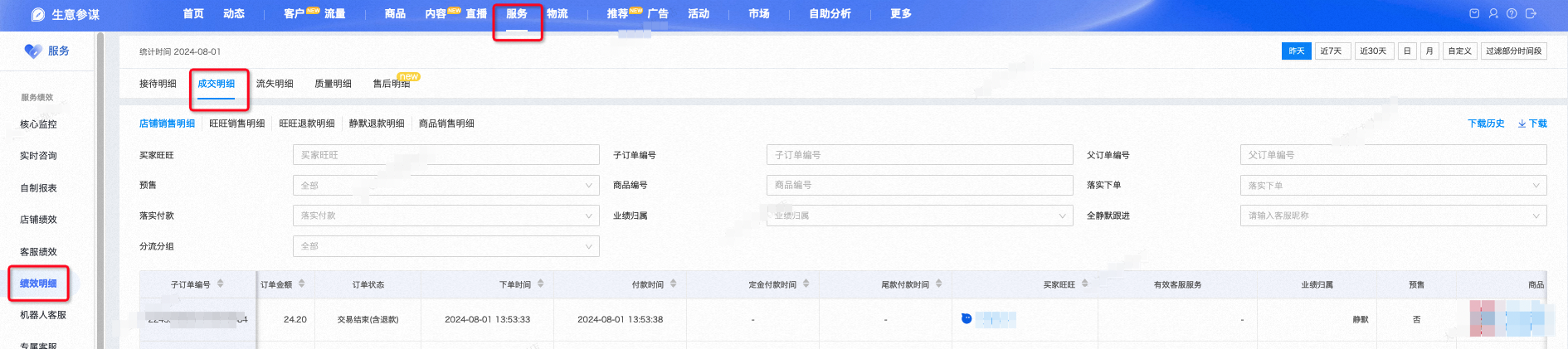Click the logout exit icon
This screenshot has width=1568, height=349.
(x=1531, y=13)
